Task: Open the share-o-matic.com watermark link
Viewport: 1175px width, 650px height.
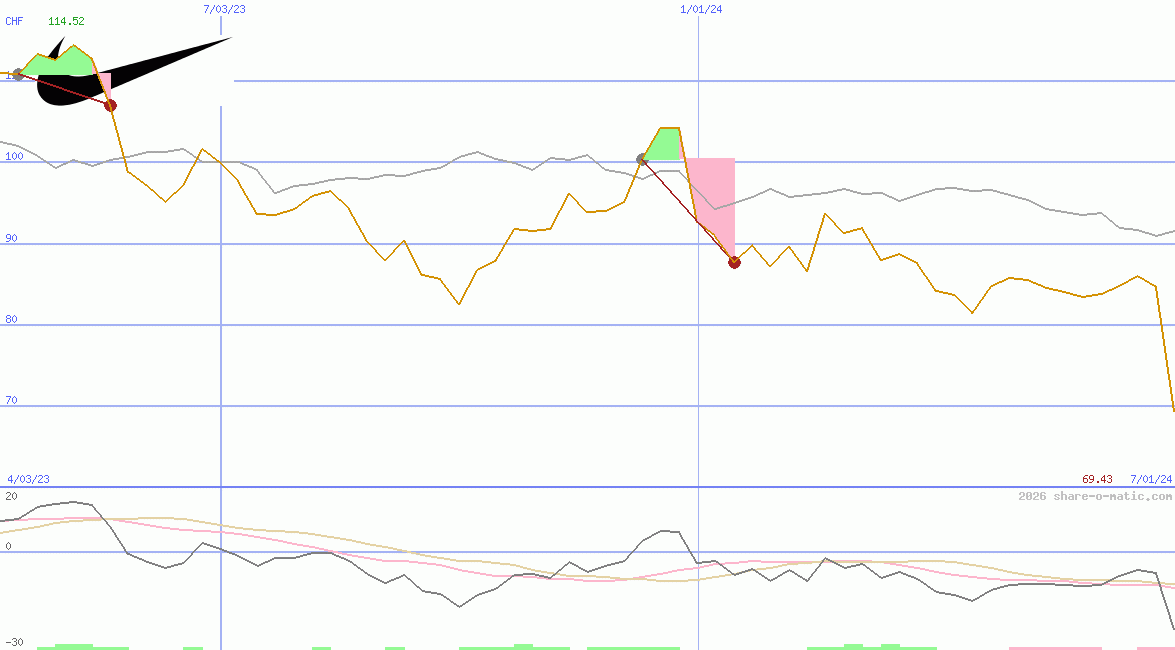Action: click(1095, 496)
